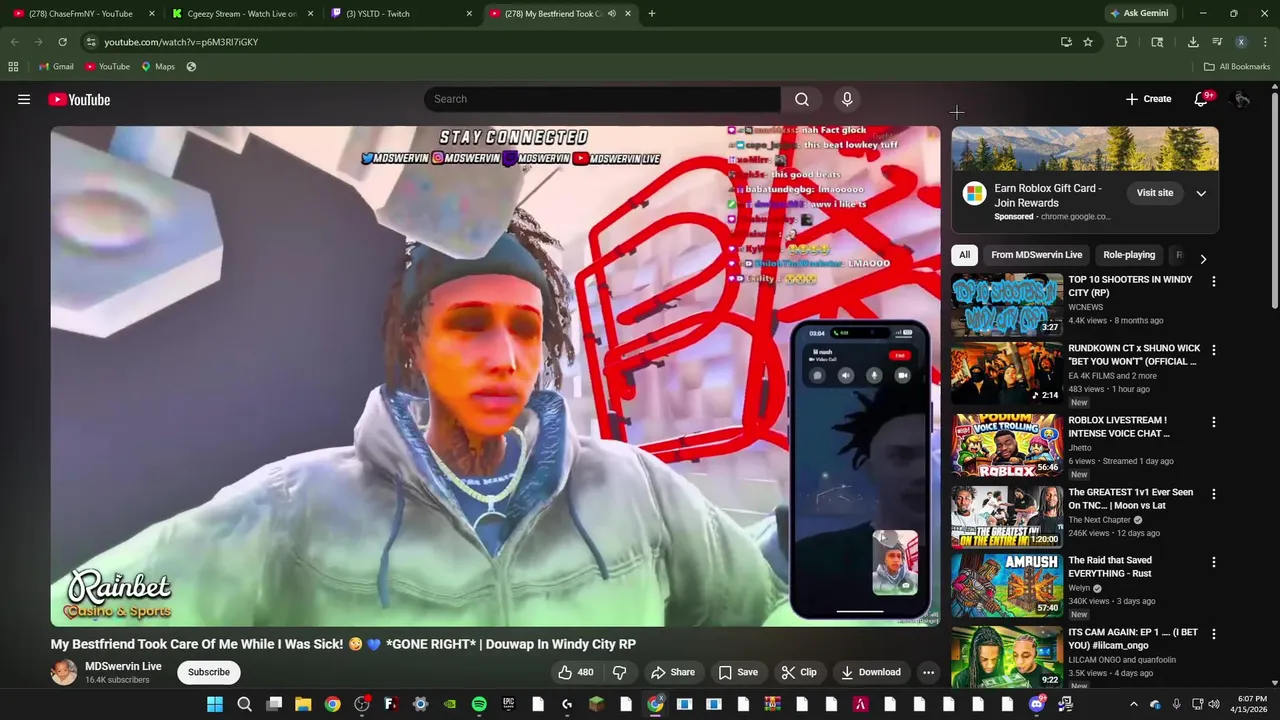Open Chrome extensions puzzle icon

click(1121, 42)
